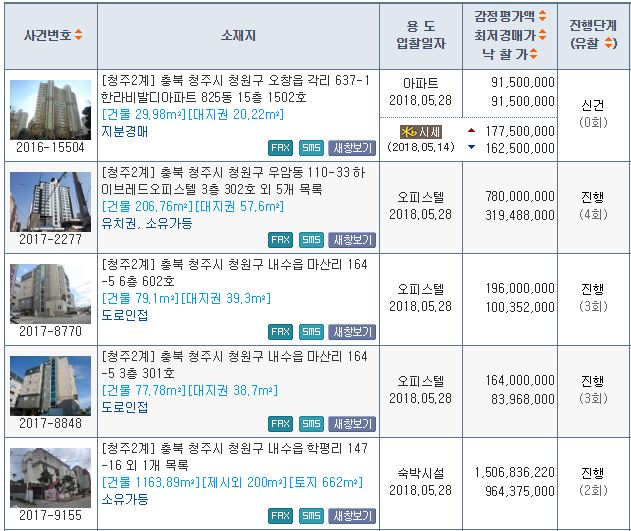631x531 pixels.
Task: Click the apartment thumbnail for case 2016-15504
Action: point(50,109)
